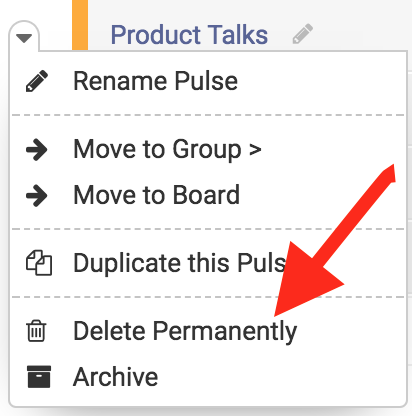The image size is (412, 416).
Task: Open the Product Talks pulse title
Action: click(189, 35)
